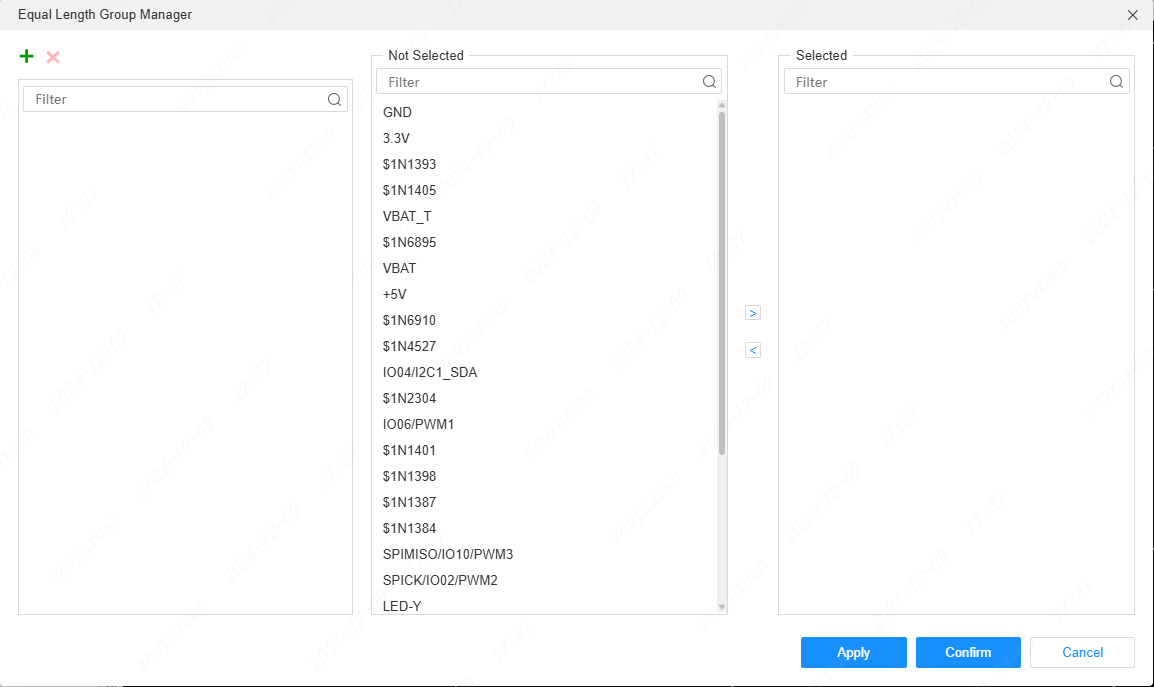Image resolution: width=1154 pixels, height=687 pixels.
Task: Move net to Selected with right arrow
Action: (753, 313)
